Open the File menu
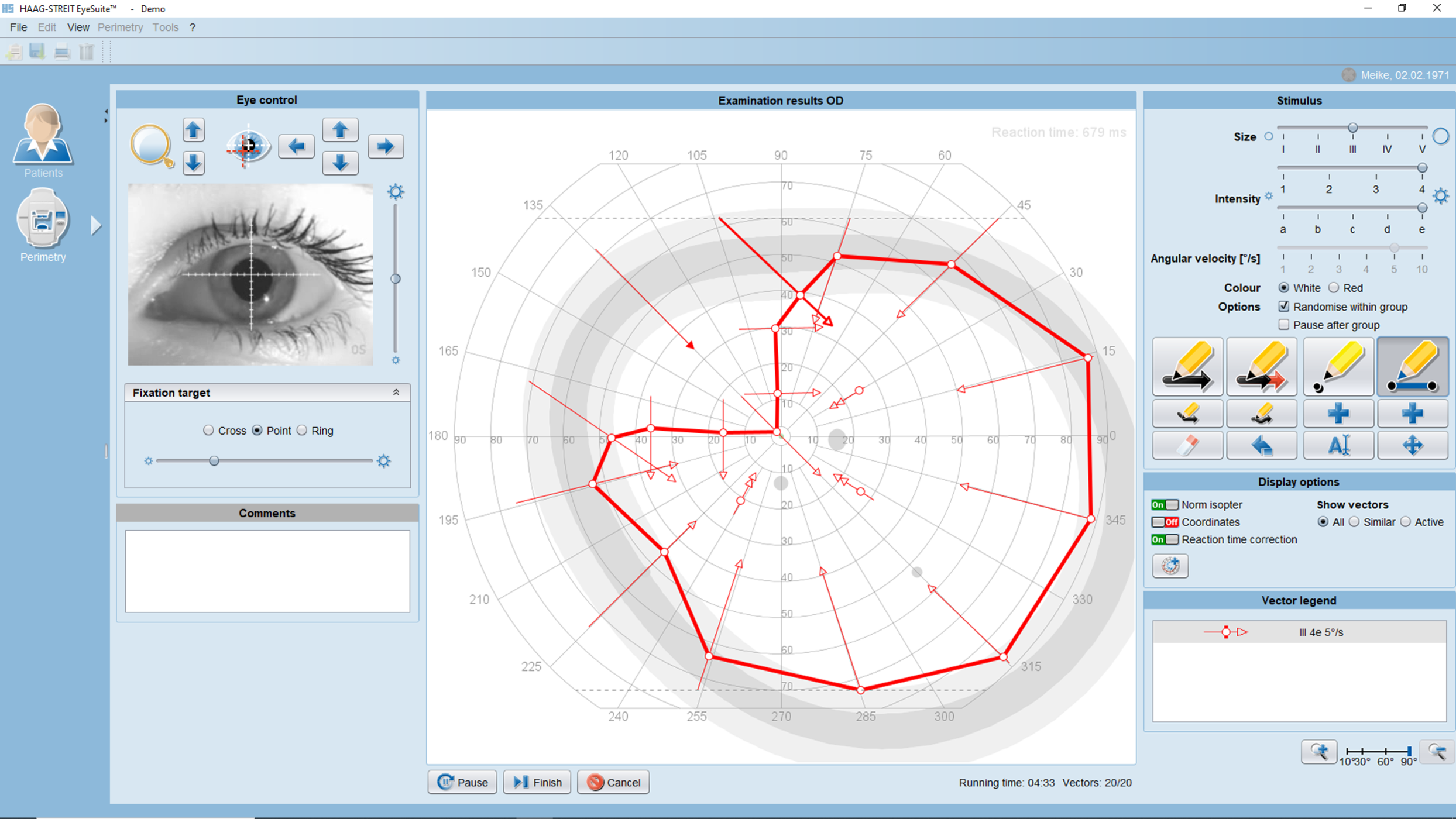Viewport: 1456px width, 819px height. tap(18, 27)
